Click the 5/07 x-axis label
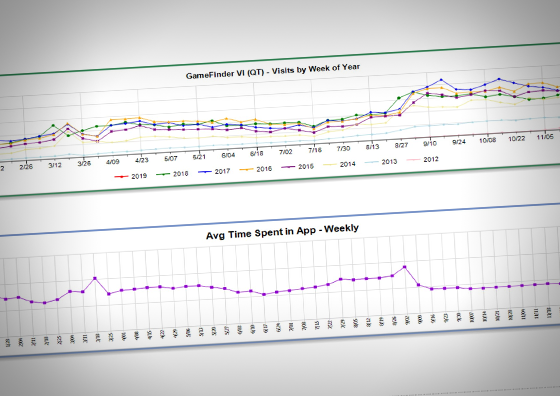The image size is (560, 396). (x=171, y=158)
